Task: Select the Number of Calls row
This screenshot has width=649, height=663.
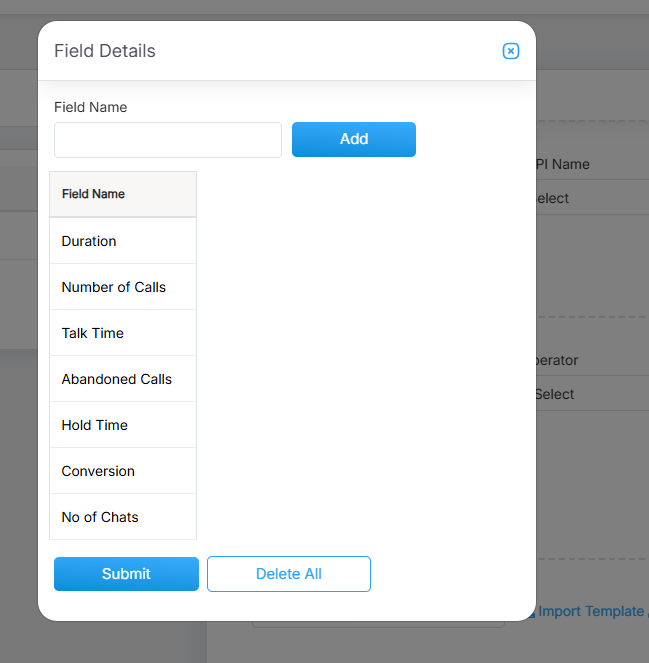Action: (114, 287)
